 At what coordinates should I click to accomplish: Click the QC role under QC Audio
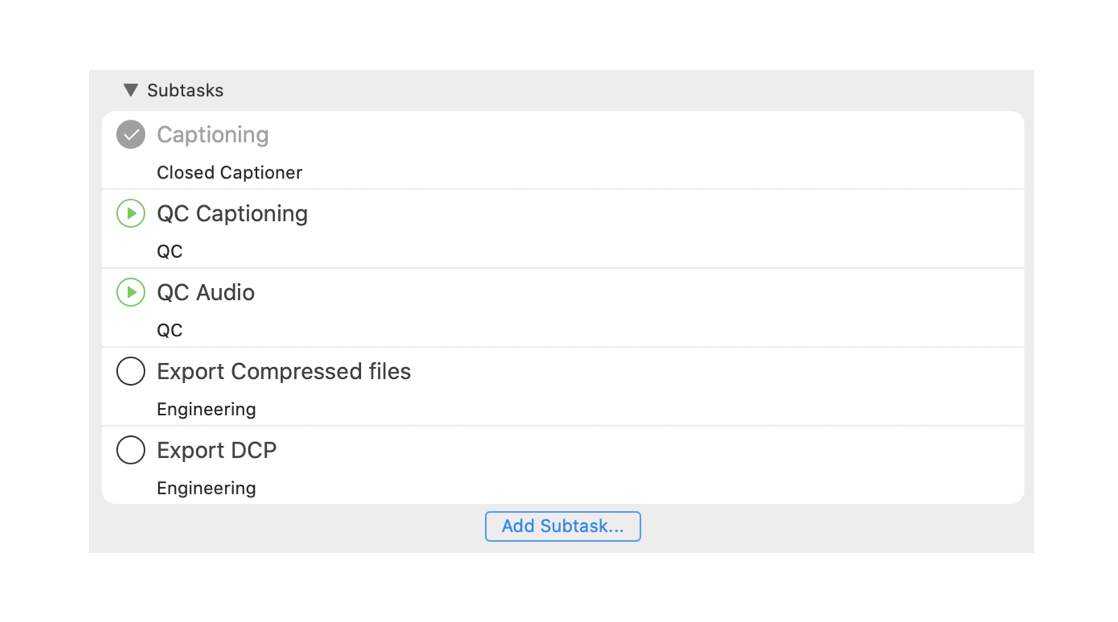[170, 330]
